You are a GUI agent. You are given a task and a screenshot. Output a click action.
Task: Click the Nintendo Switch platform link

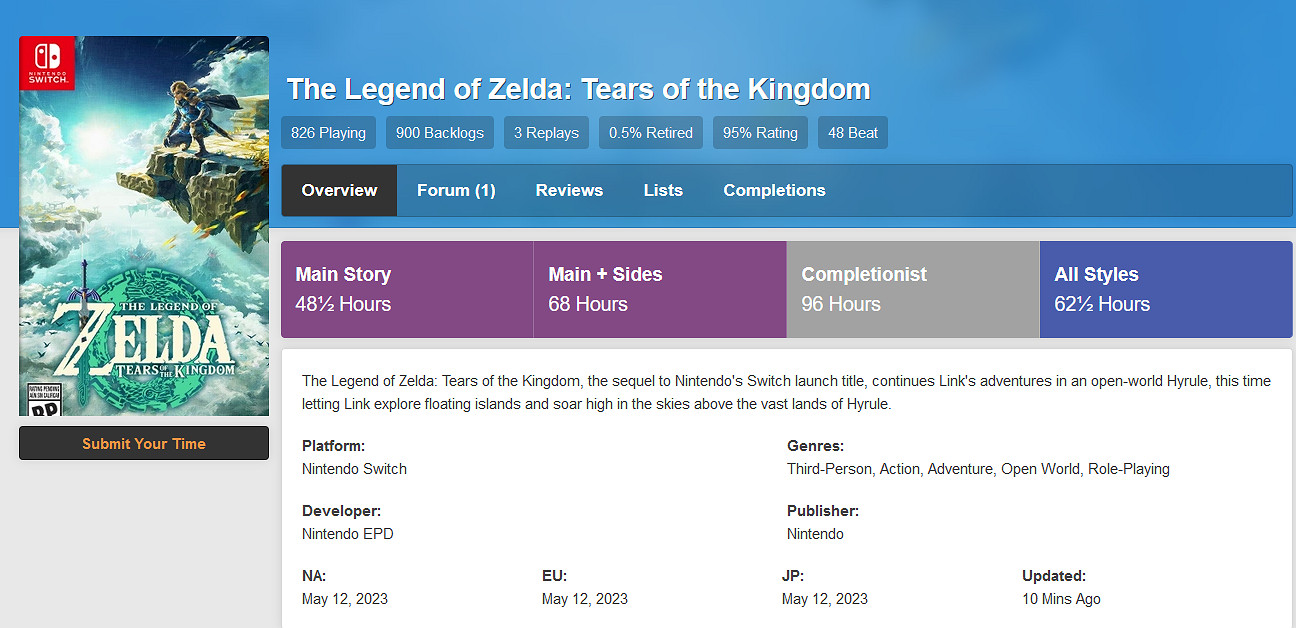click(354, 469)
